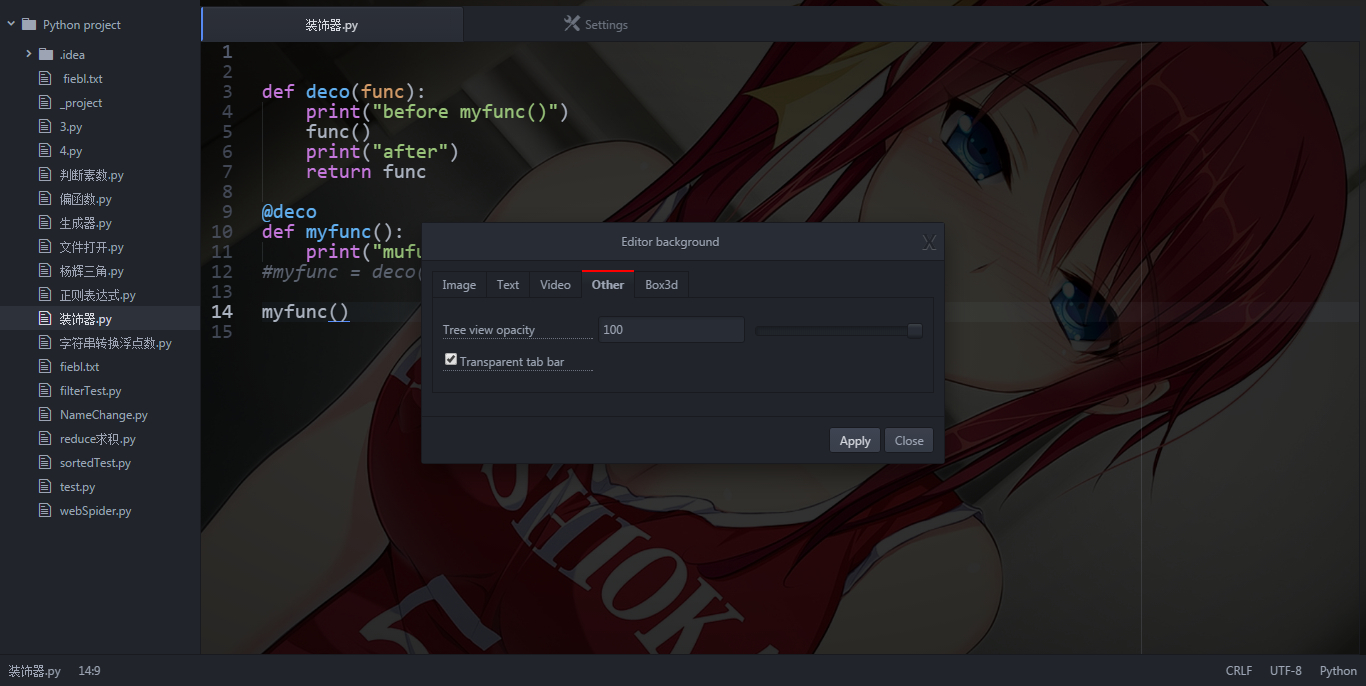The image size is (1366, 686).
Task: Open NameChange.py file
Action: click(104, 415)
